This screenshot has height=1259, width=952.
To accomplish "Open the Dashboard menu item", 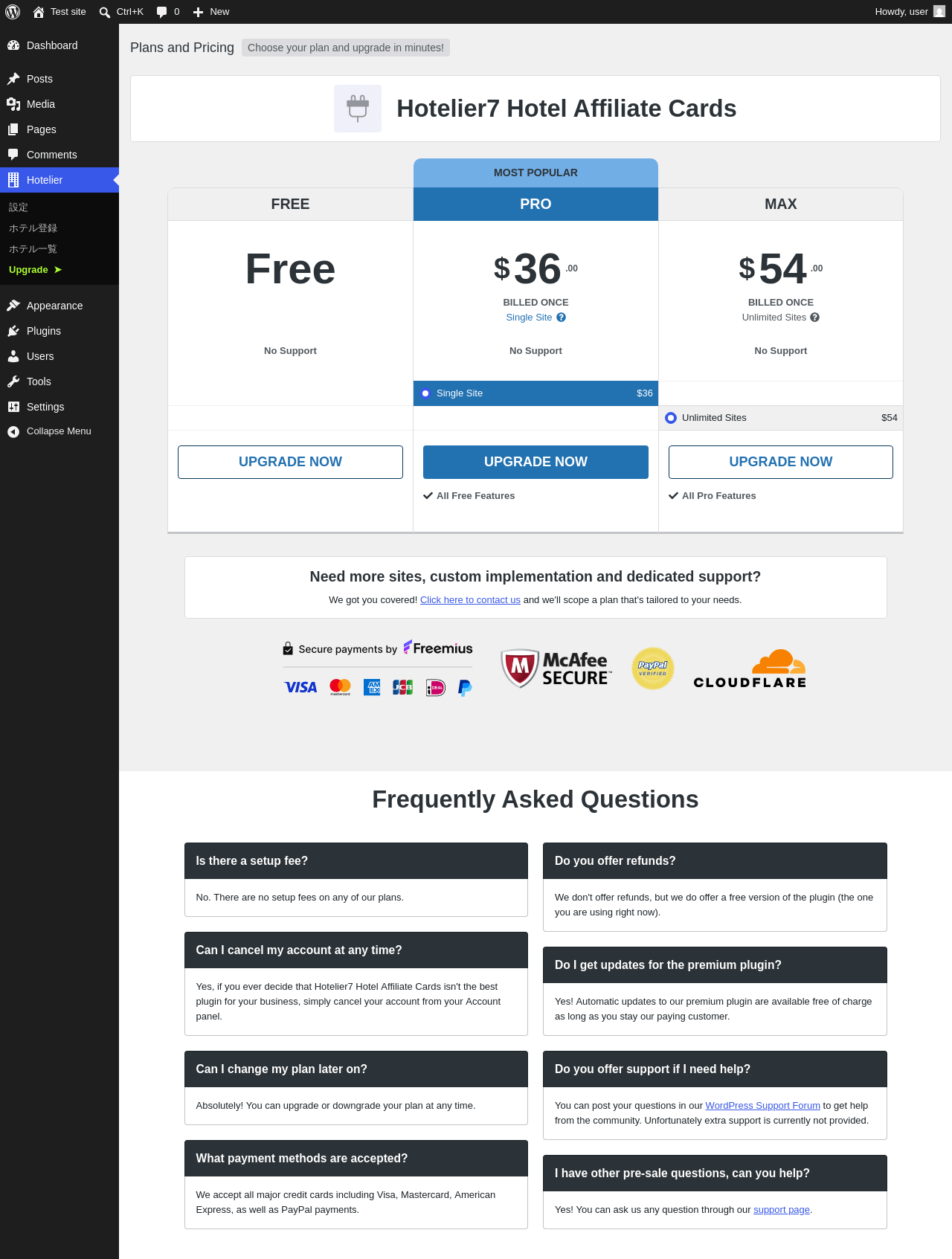I will (x=59, y=45).
